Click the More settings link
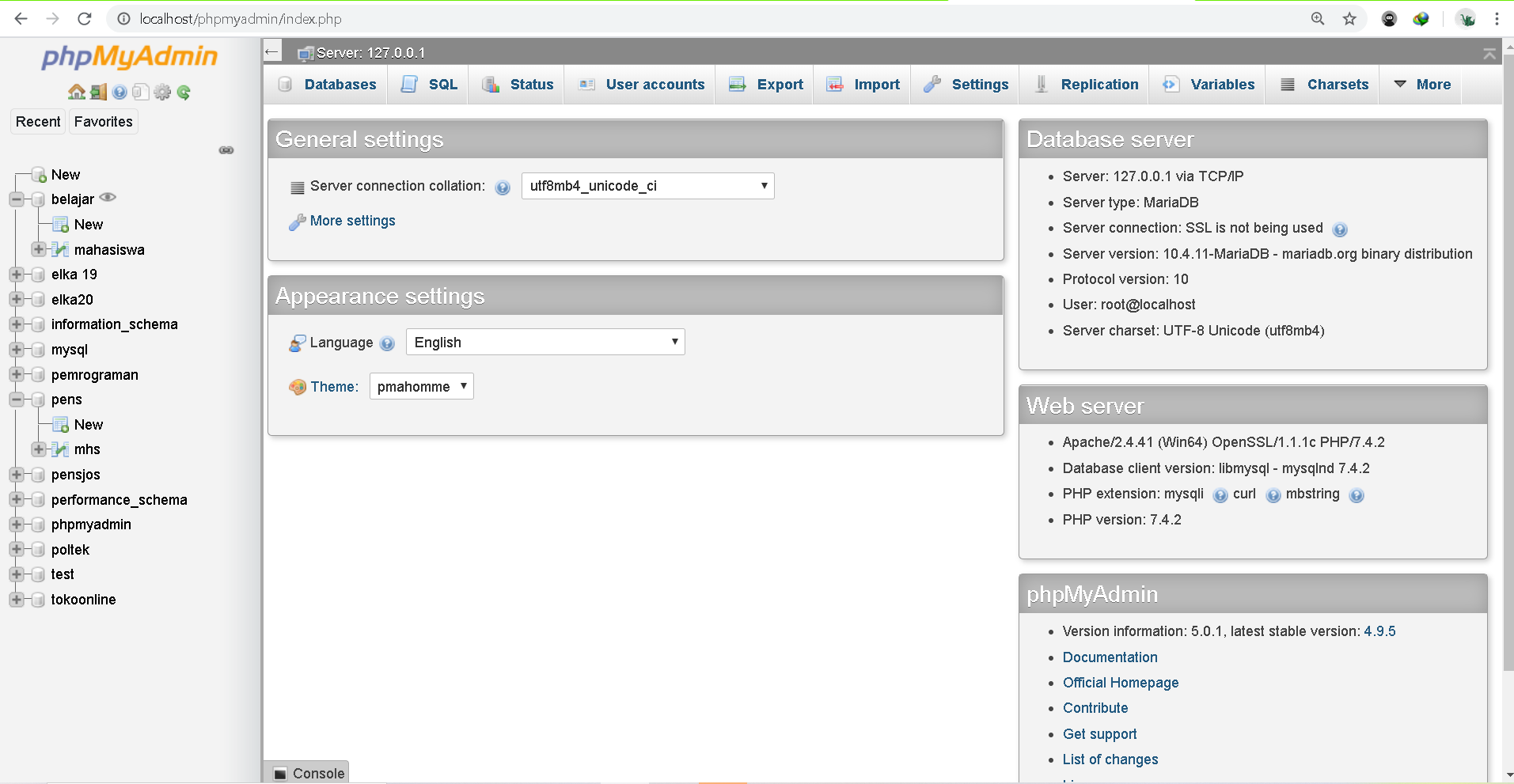This screenshot has width=1514, height=784. (352, 221)
